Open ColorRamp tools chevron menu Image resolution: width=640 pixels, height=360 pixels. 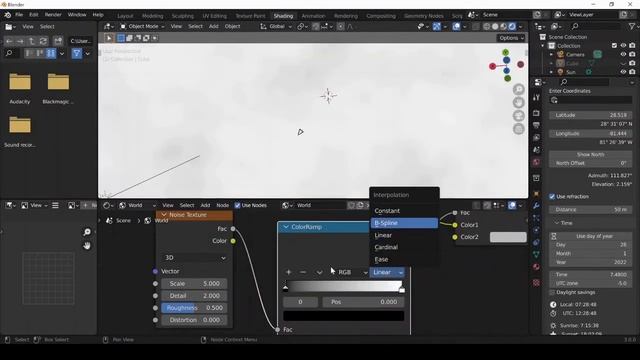click(319, 272)
